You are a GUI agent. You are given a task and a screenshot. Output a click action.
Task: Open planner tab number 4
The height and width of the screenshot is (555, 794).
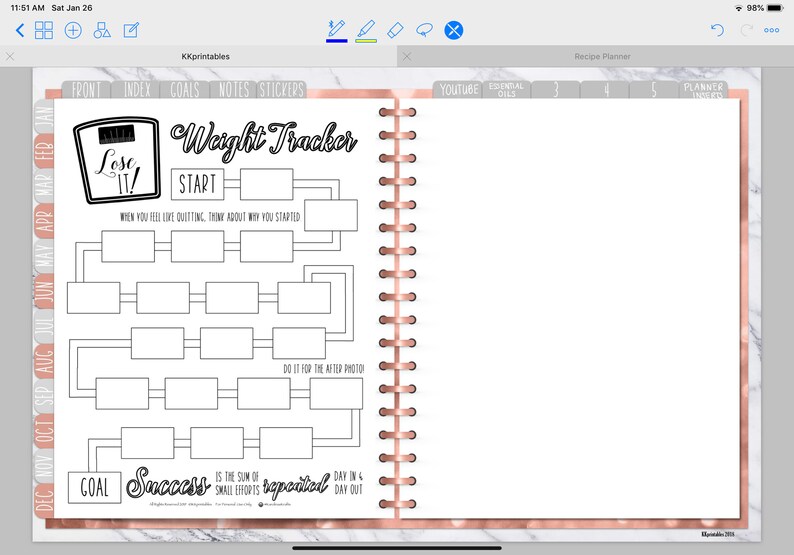click(605, 90)
